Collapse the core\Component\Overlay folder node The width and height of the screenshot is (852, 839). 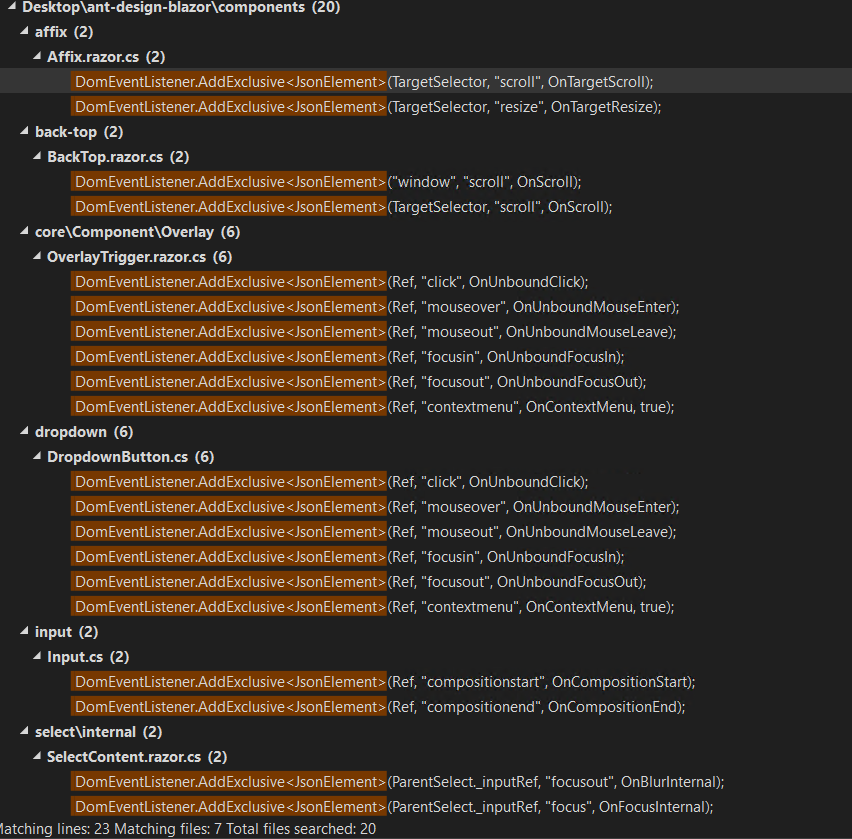(x=24, y=231)
